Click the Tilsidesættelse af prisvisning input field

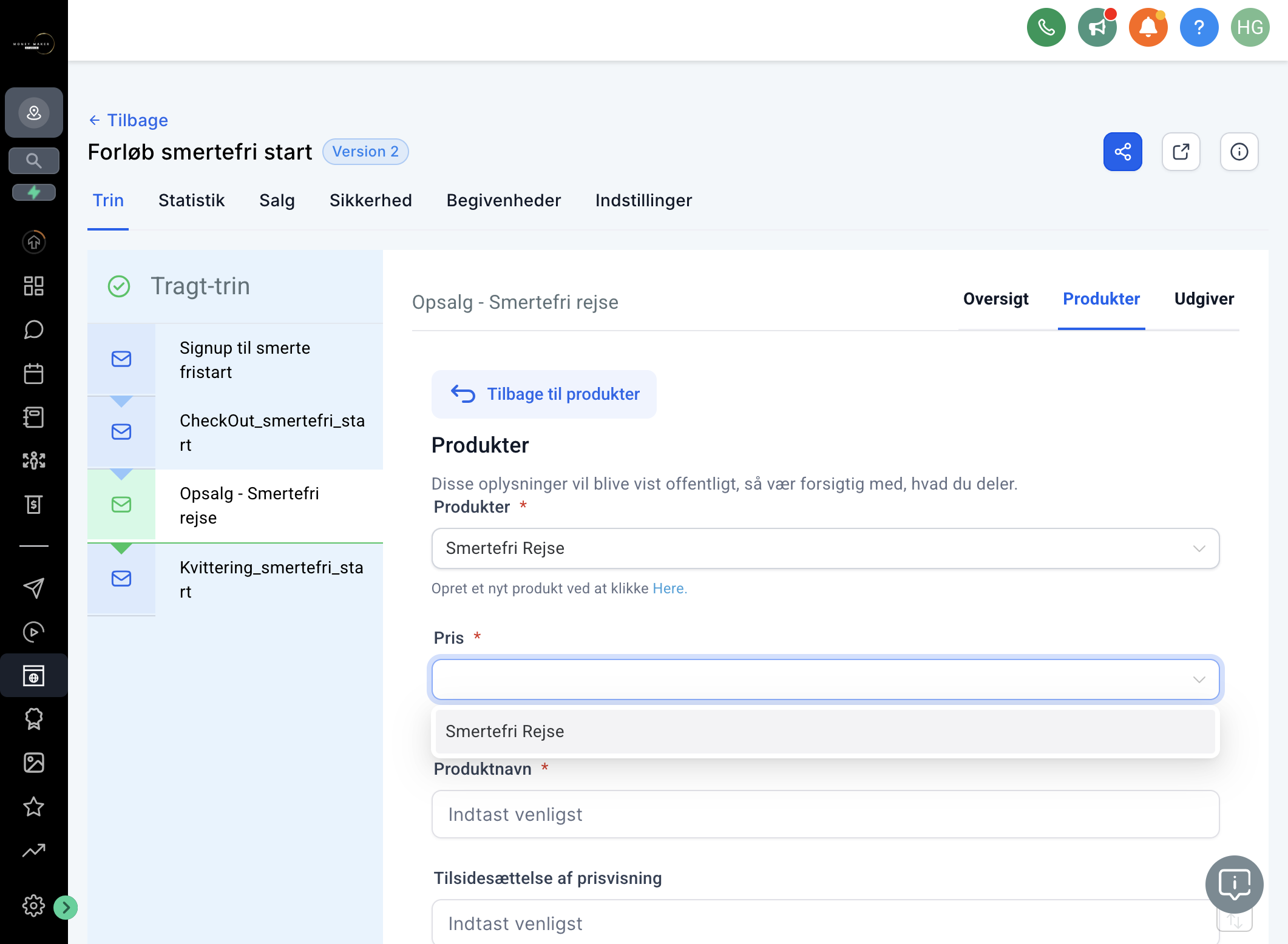(x=825, y=922)
